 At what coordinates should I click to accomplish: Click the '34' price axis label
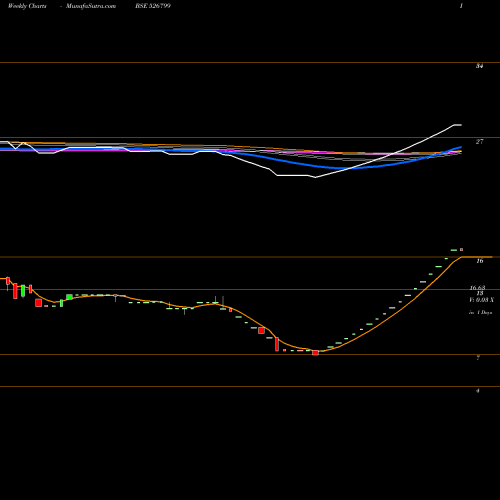point(479,66)
